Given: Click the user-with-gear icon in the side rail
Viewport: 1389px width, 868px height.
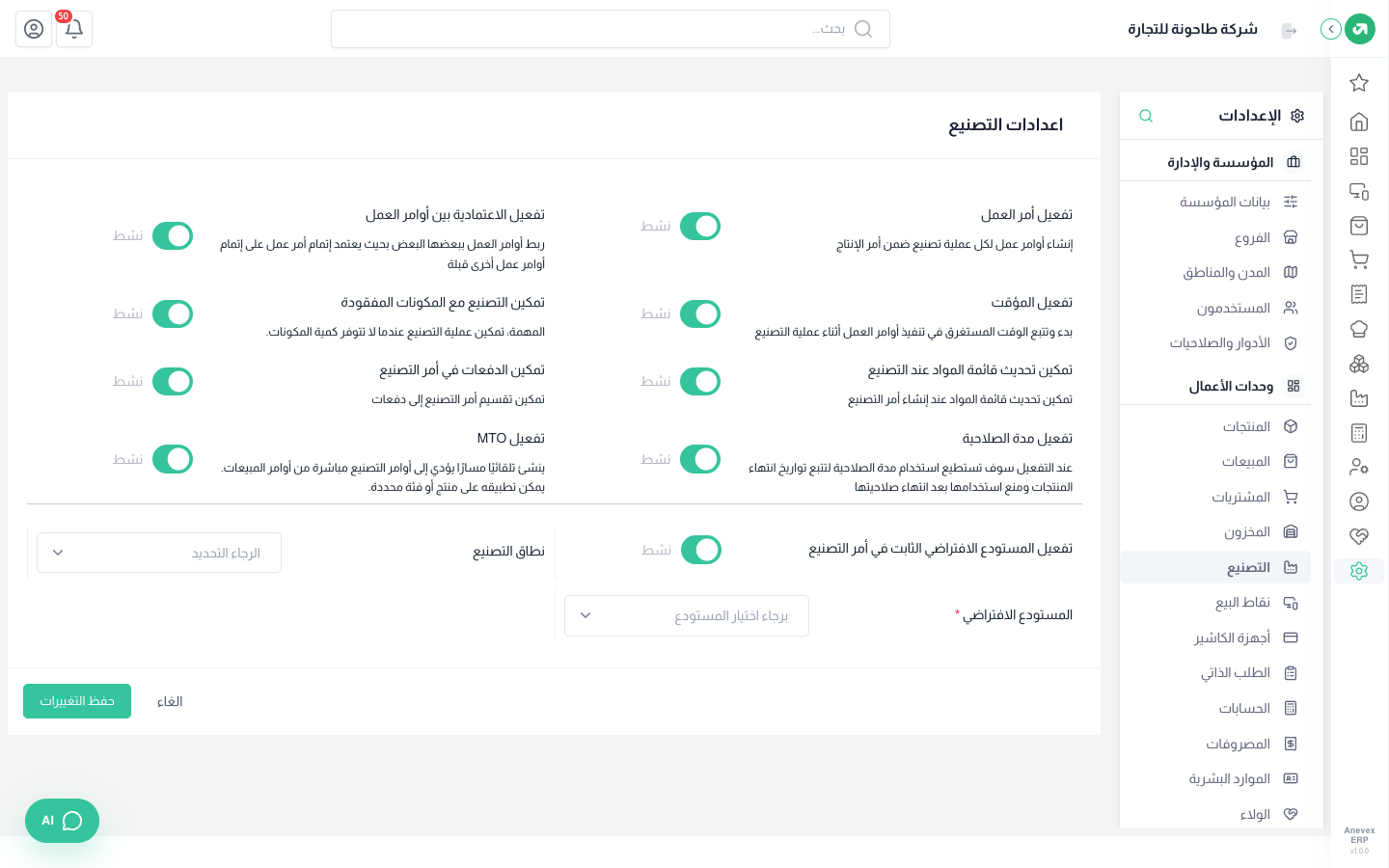Looking at the screenshot, I should pos(1359,467).
